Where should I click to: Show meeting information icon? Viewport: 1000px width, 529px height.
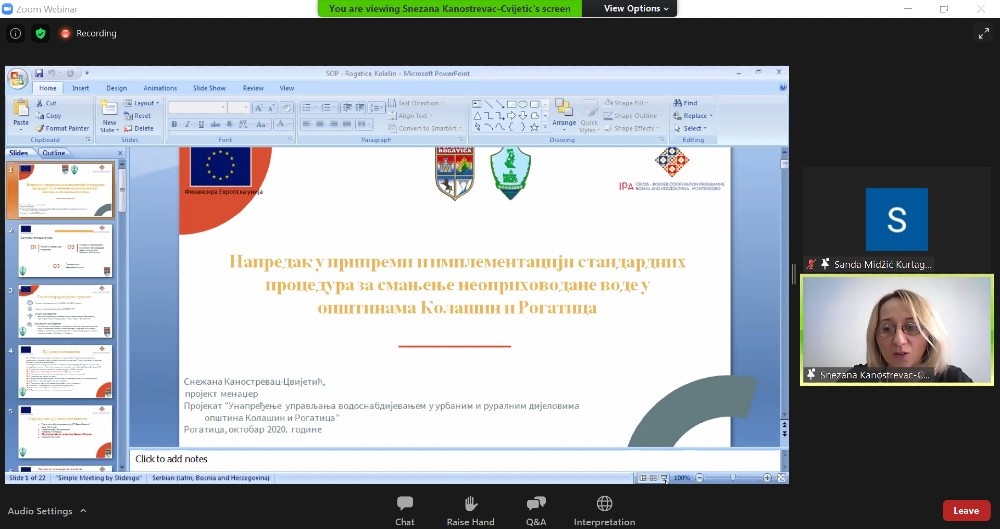pyautogui.click(x=15, y=33)
